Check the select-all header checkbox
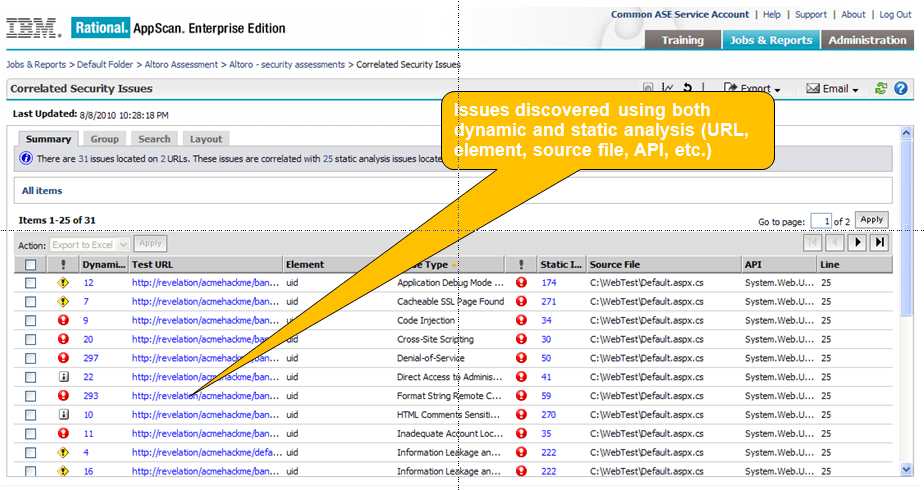This screenshot has height=490, width=924. [x=30, y=265]
